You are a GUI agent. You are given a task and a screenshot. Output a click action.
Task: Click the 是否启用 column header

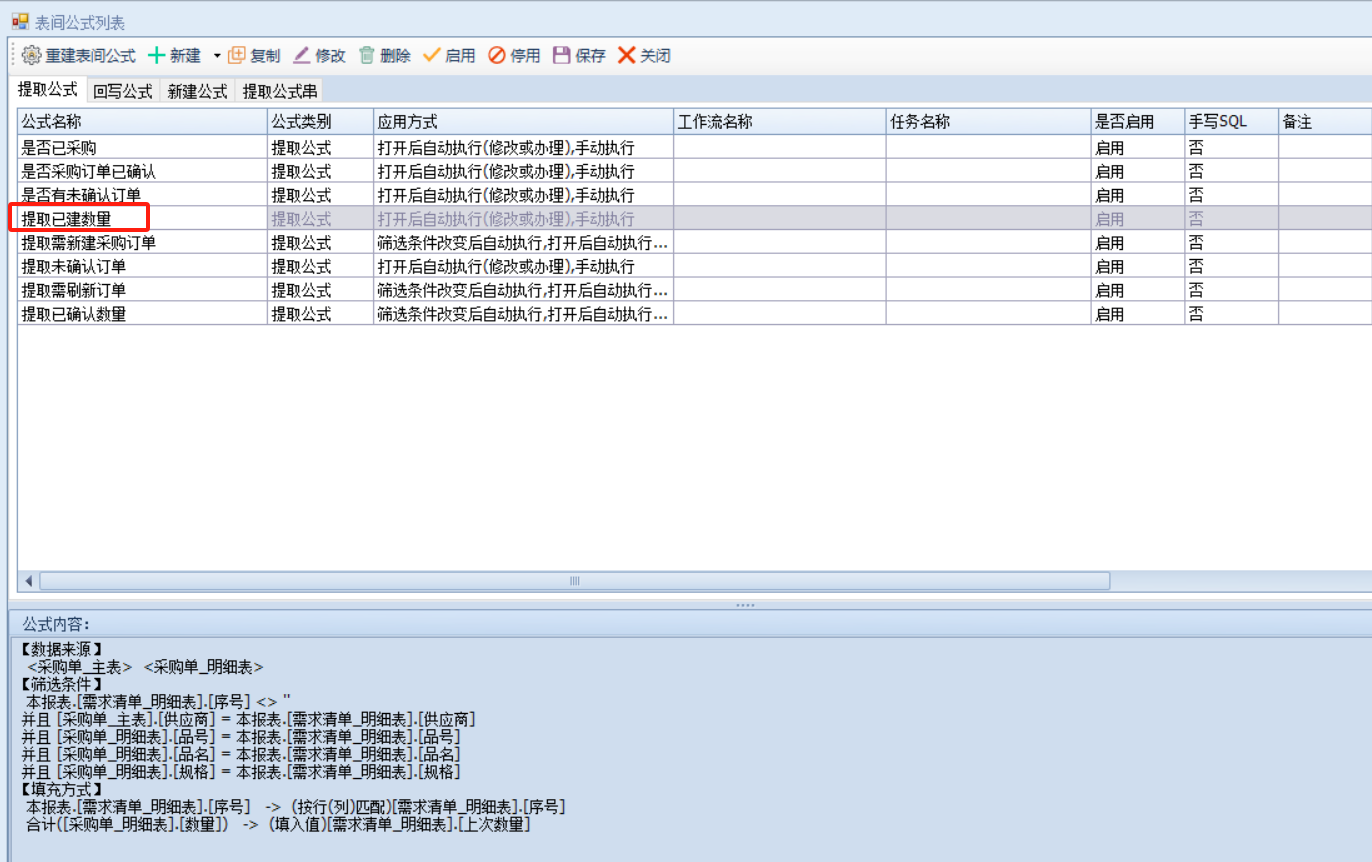[x=1137, y=122]
